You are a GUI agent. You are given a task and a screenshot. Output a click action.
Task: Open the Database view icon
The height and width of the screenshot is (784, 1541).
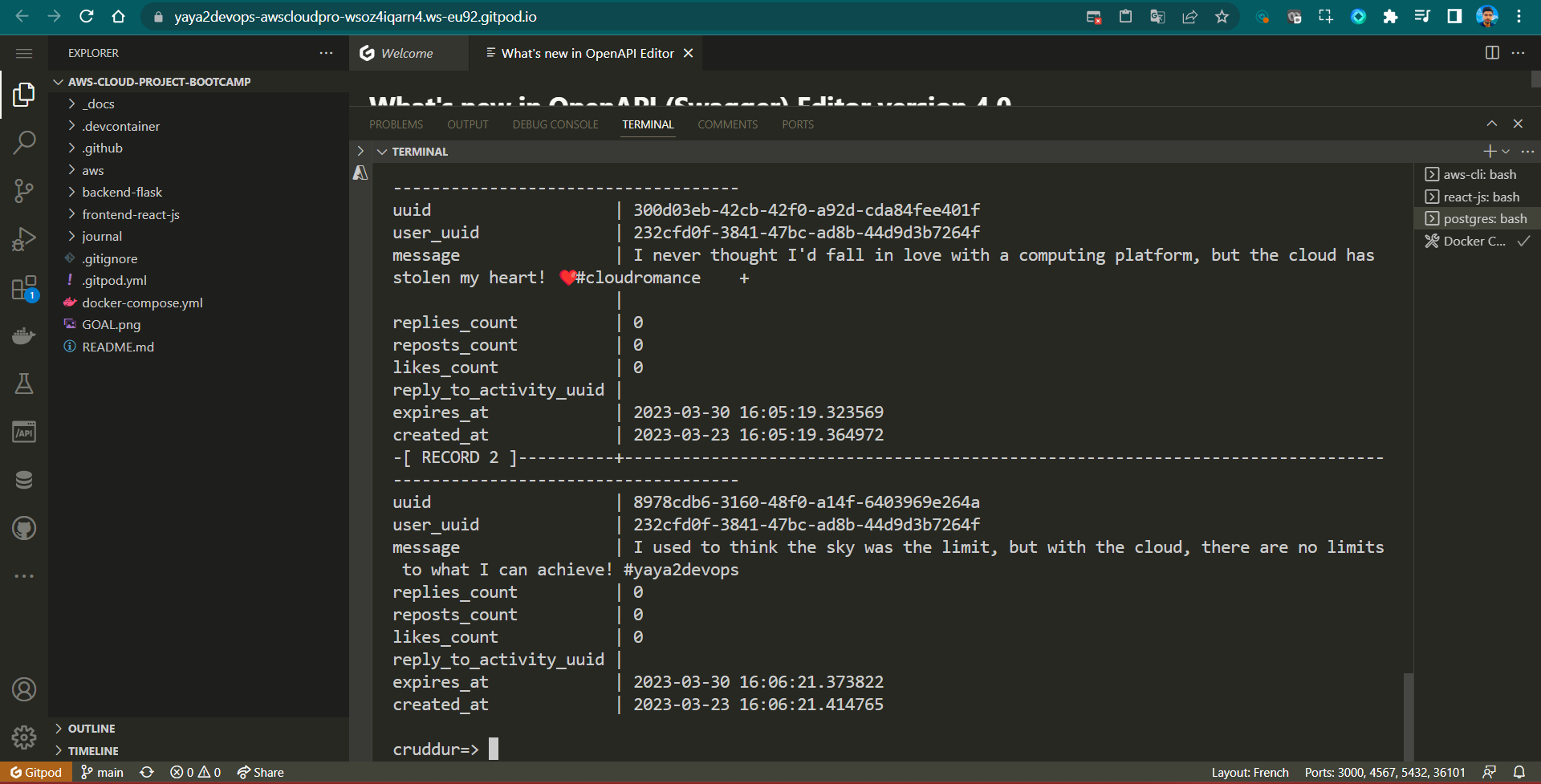24,480
